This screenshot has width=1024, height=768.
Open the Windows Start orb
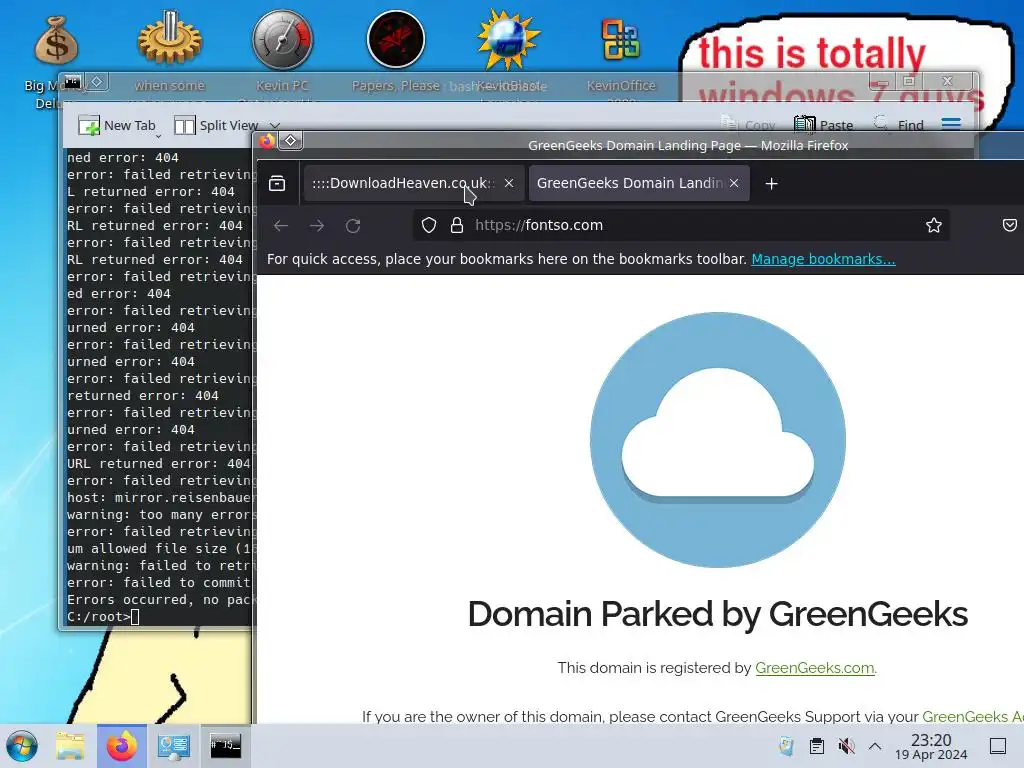[22, 746]
